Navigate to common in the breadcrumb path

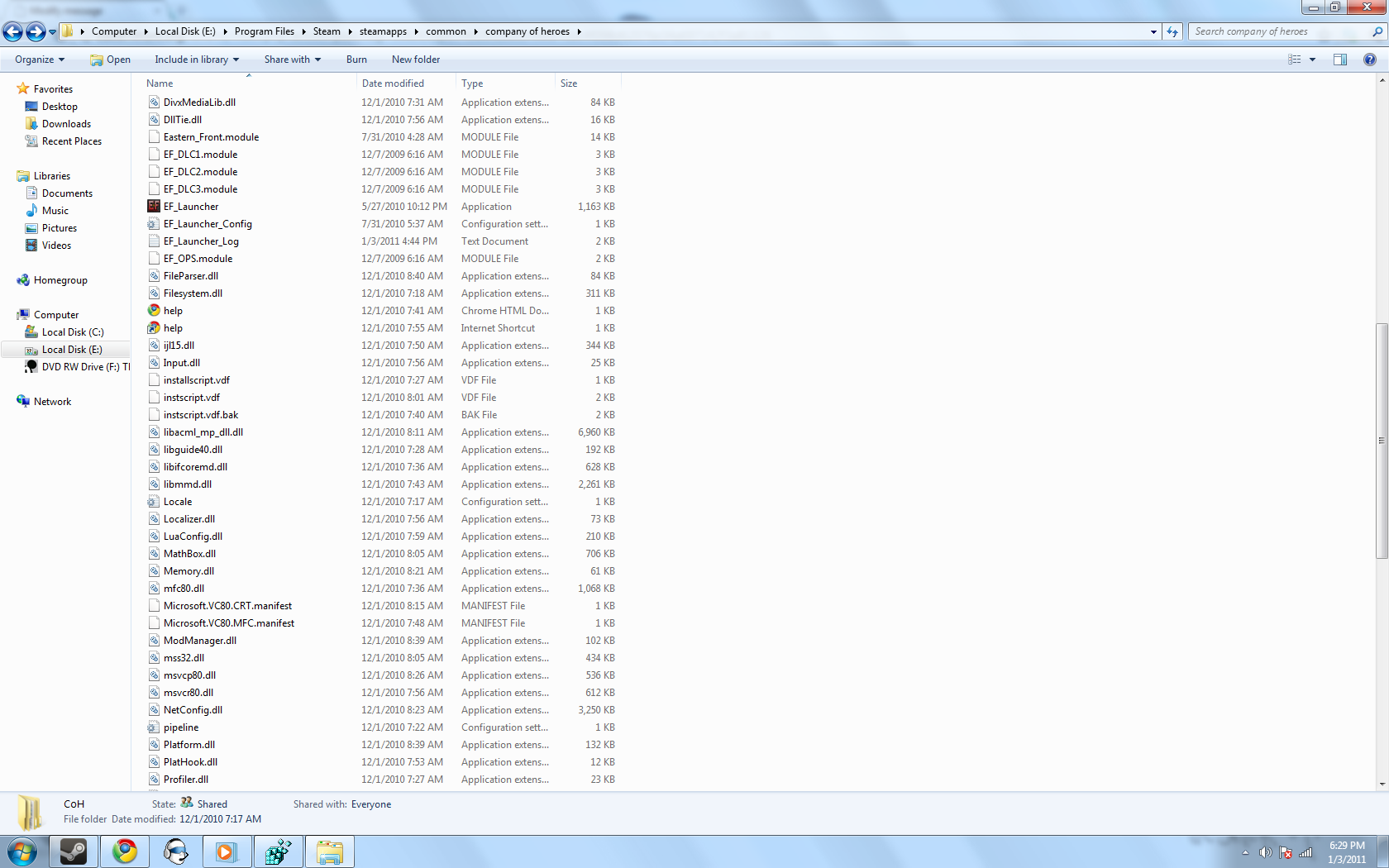(x=446, y=31)
